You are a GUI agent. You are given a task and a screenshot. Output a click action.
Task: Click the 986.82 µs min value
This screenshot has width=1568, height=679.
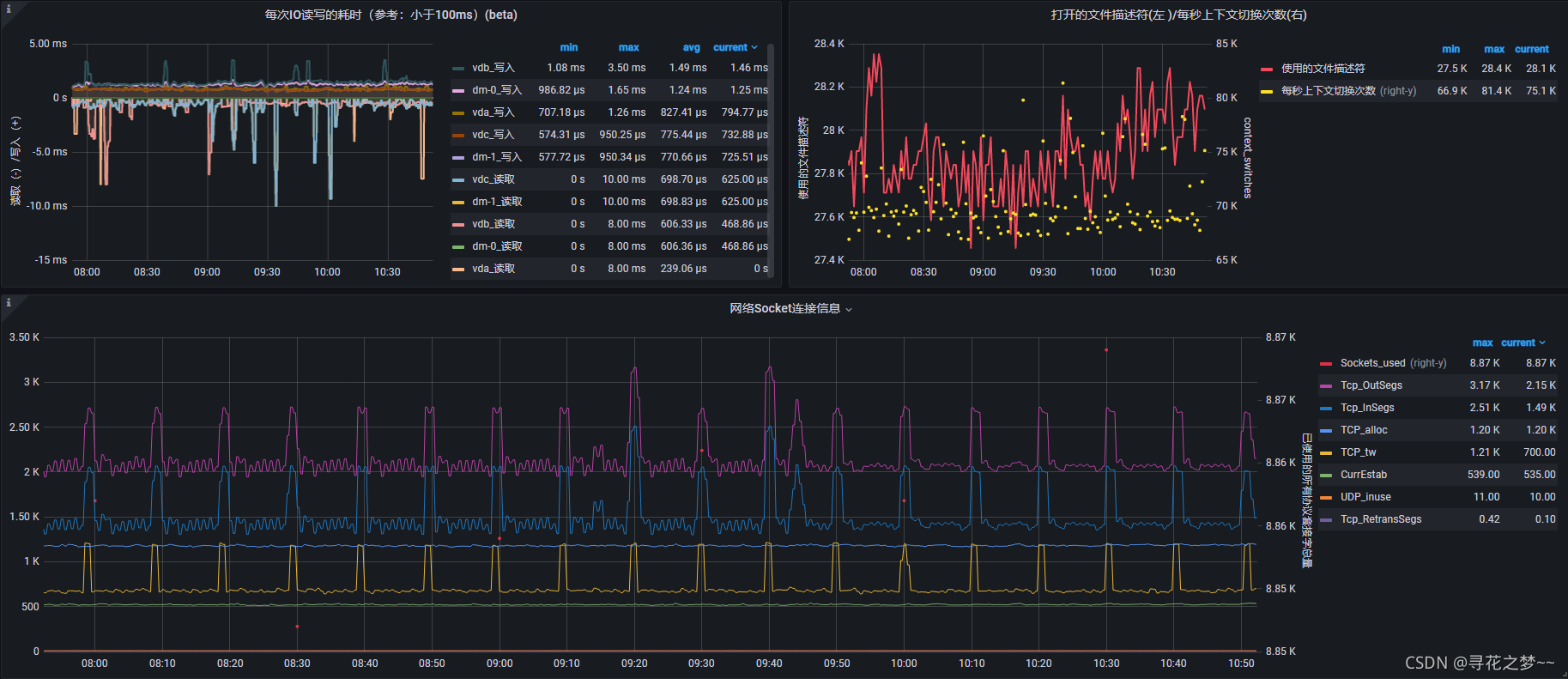click(561, 90)
